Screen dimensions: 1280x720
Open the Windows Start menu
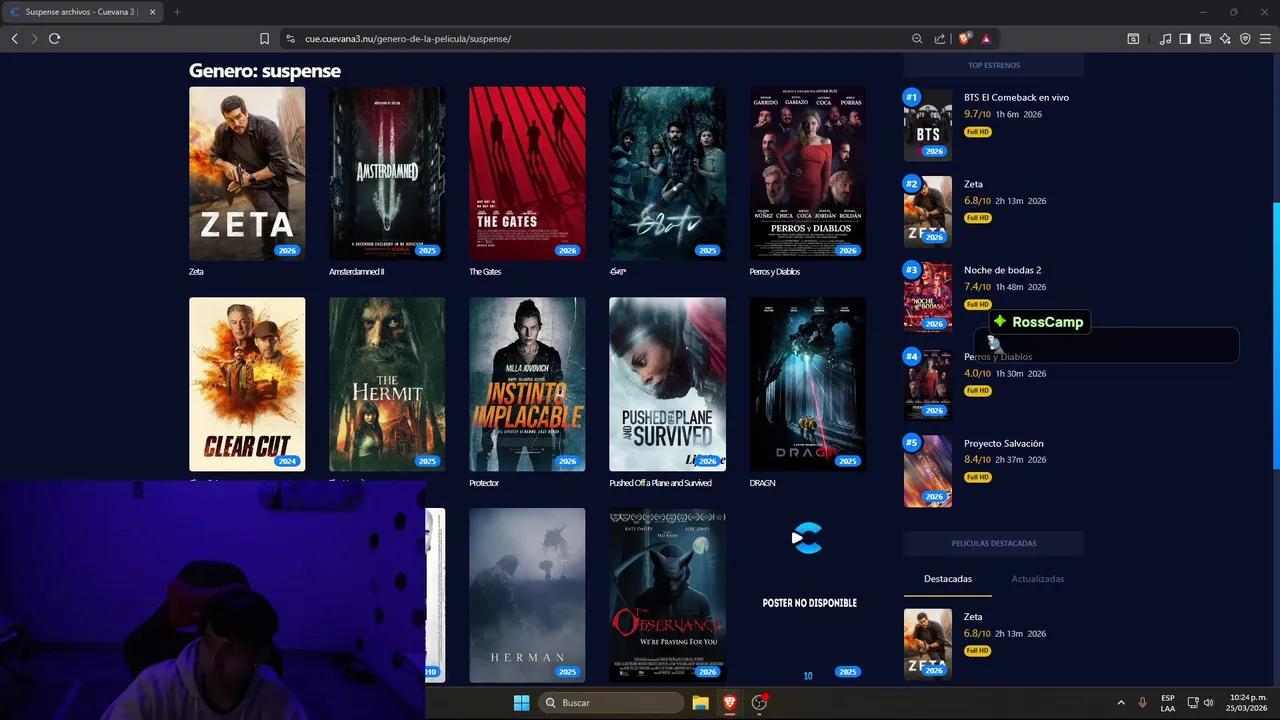tap(521, 703)
